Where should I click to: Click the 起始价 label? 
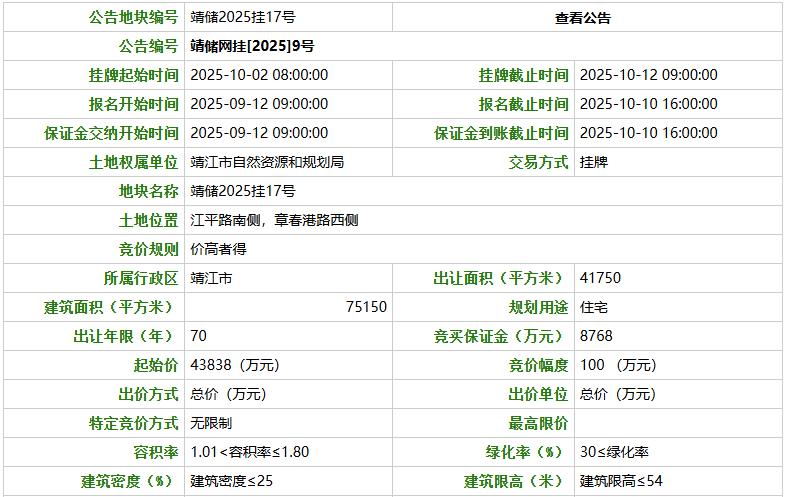pyautogui.click(x=156, y=365)
